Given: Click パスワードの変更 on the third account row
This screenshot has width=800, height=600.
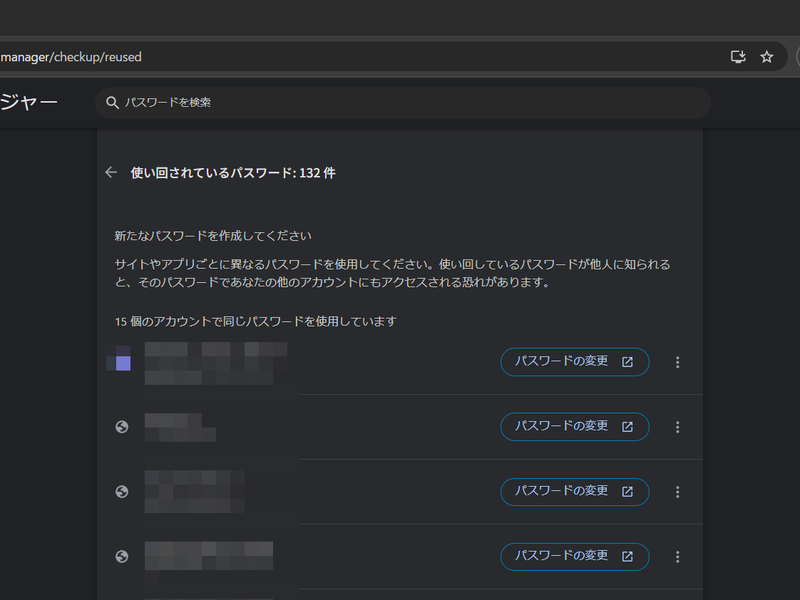Looking at the screenshot, I should coord(574,491).
